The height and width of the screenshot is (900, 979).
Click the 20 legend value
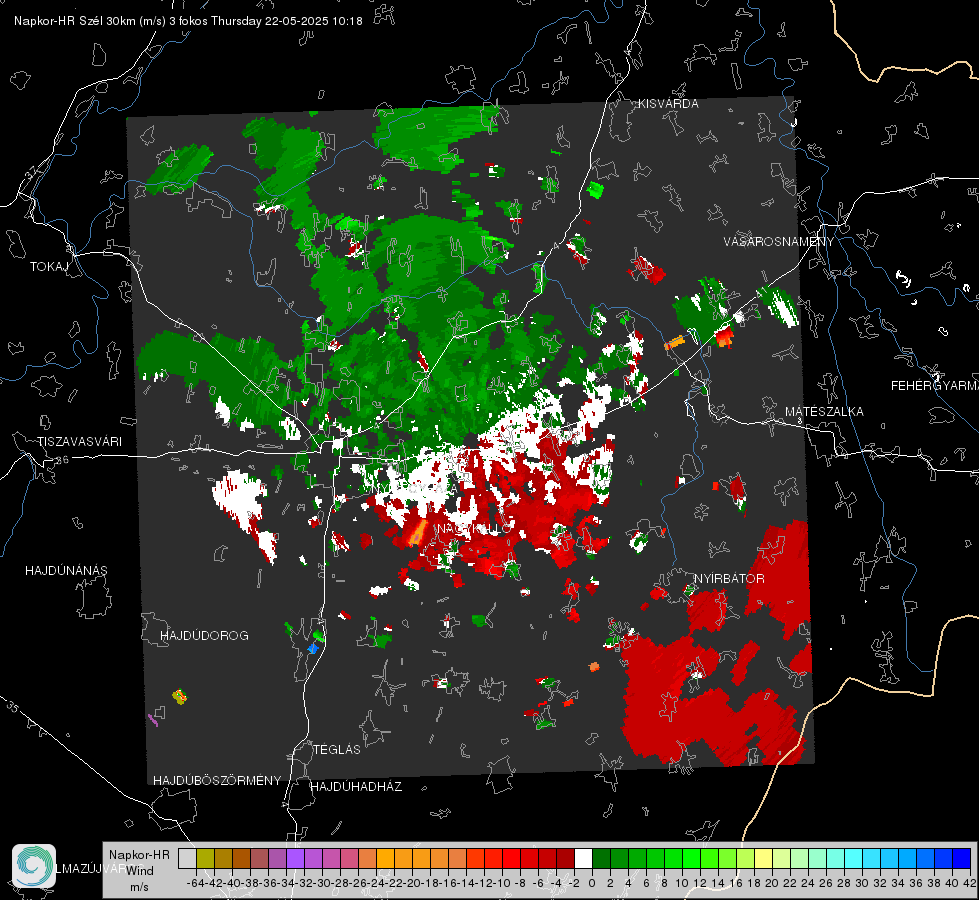tap(772, 883)
